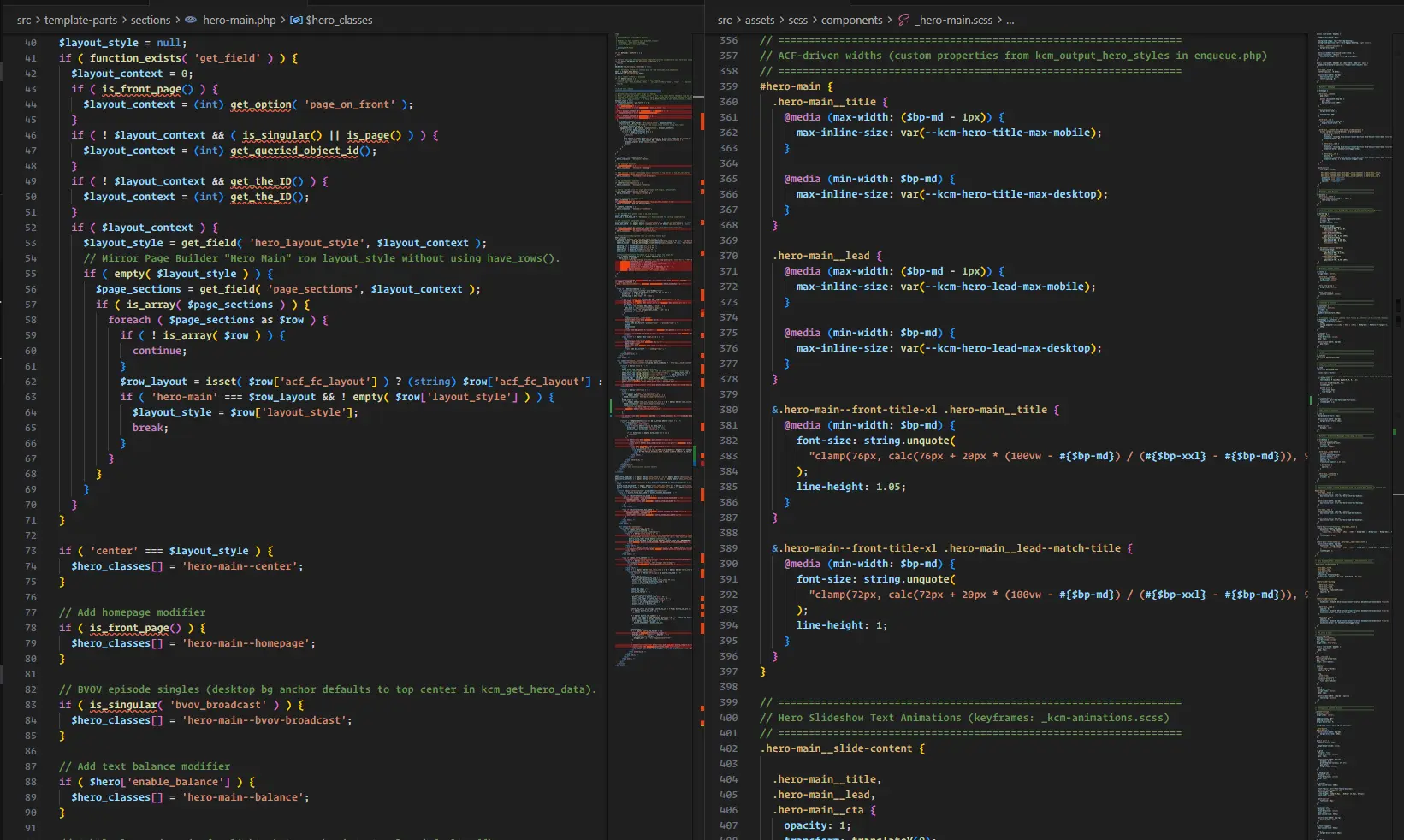Click the right editor vertical scrollbar
This screenshot has width=1404, height=840.
coord(1398,436)
